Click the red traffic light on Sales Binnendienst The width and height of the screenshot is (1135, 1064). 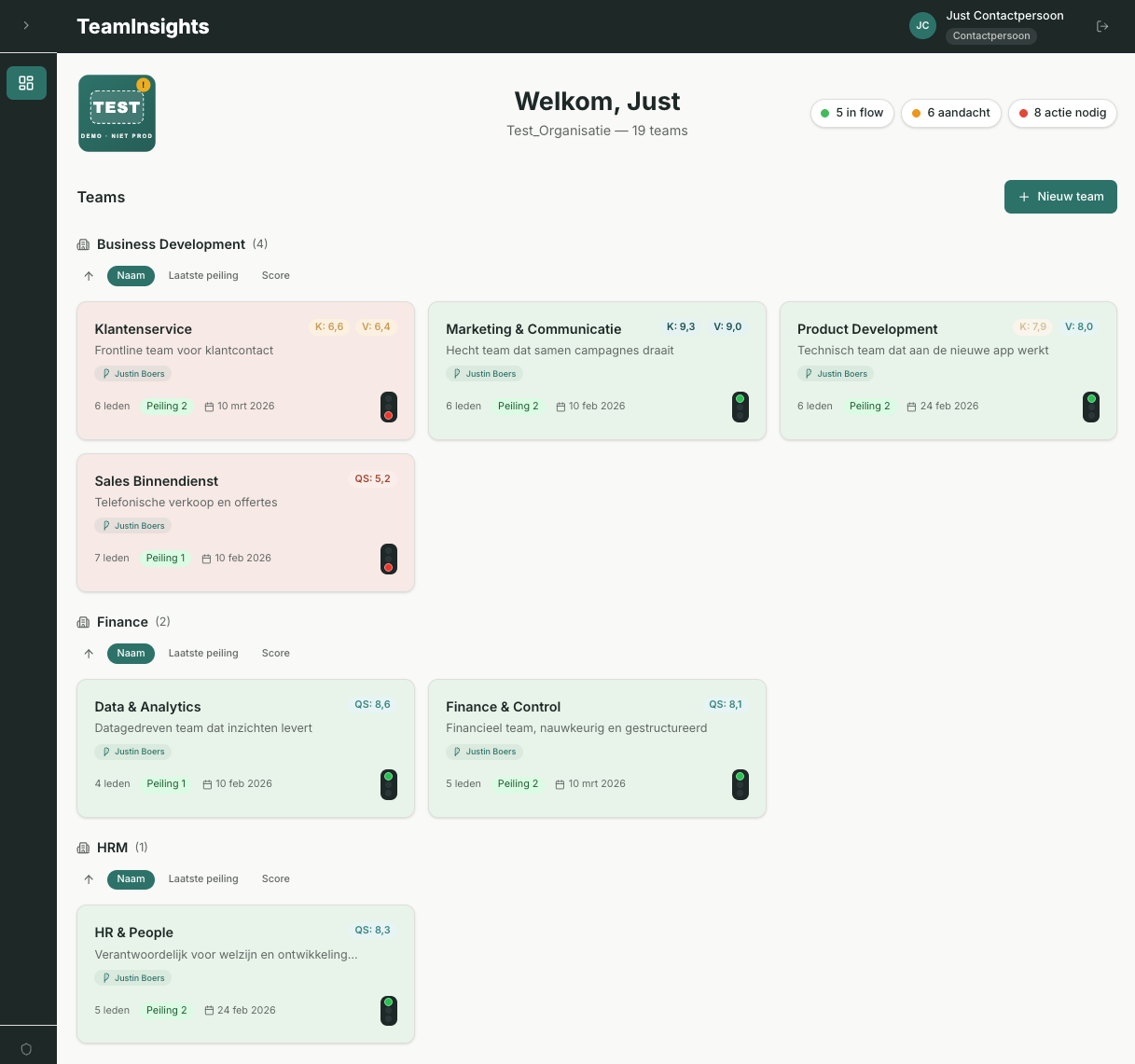pyautogui.click(x=389, y=560)
